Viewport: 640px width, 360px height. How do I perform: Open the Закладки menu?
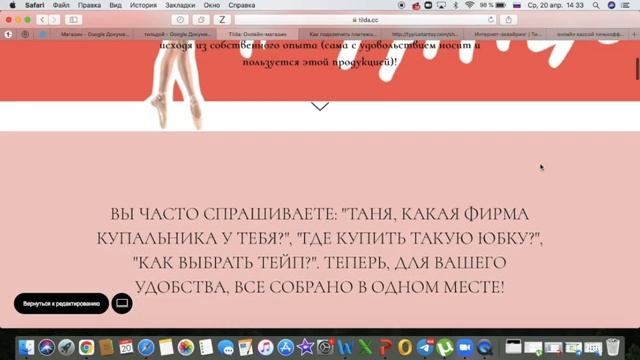180,5
